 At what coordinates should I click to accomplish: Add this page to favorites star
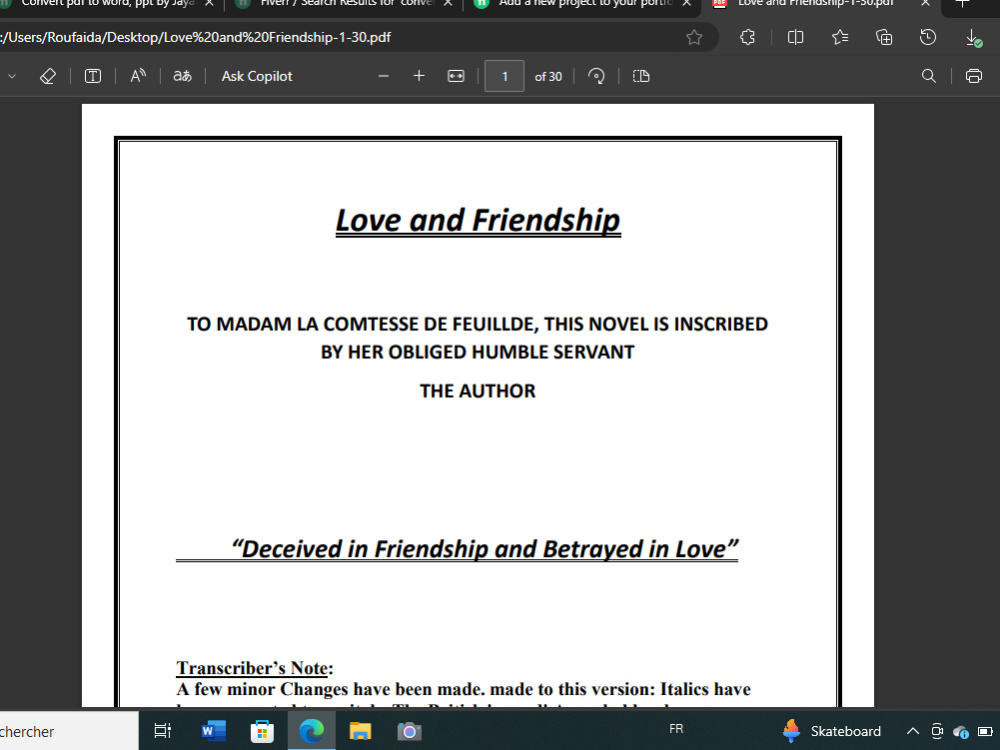[694, 38]
